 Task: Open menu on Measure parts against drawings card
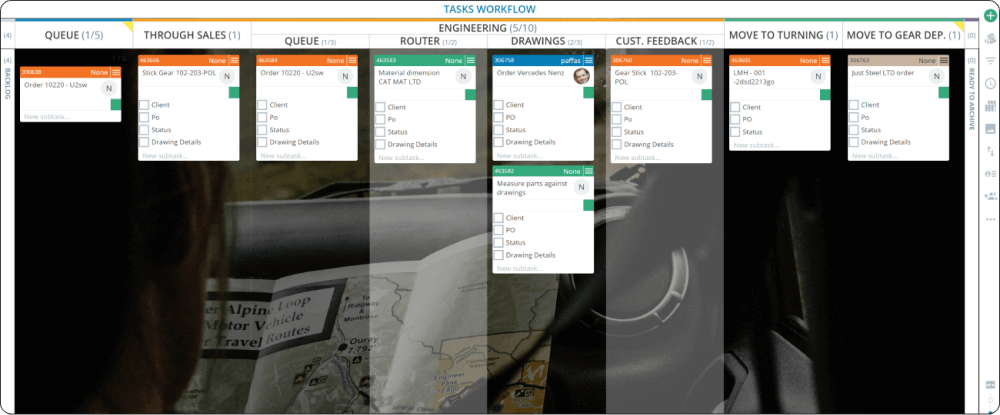tap(588, 172)
